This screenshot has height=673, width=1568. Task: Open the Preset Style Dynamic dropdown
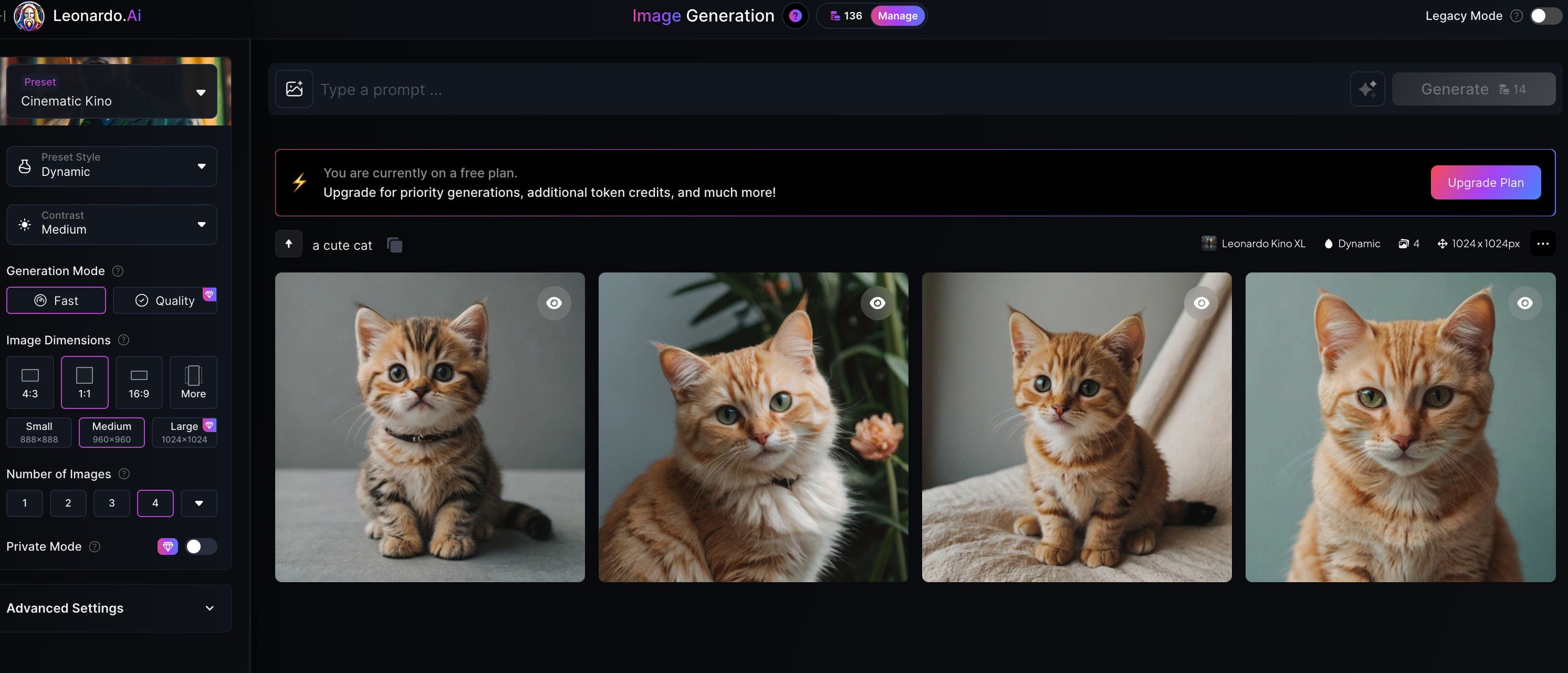(112, 165)
